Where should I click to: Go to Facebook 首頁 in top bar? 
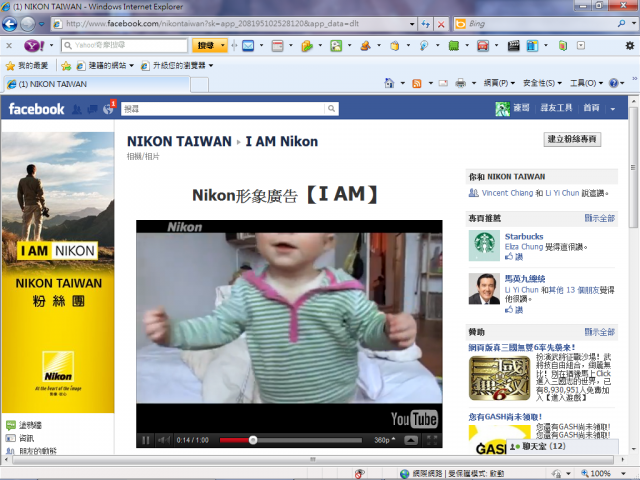pyautogui.click(x=591, y=108)
